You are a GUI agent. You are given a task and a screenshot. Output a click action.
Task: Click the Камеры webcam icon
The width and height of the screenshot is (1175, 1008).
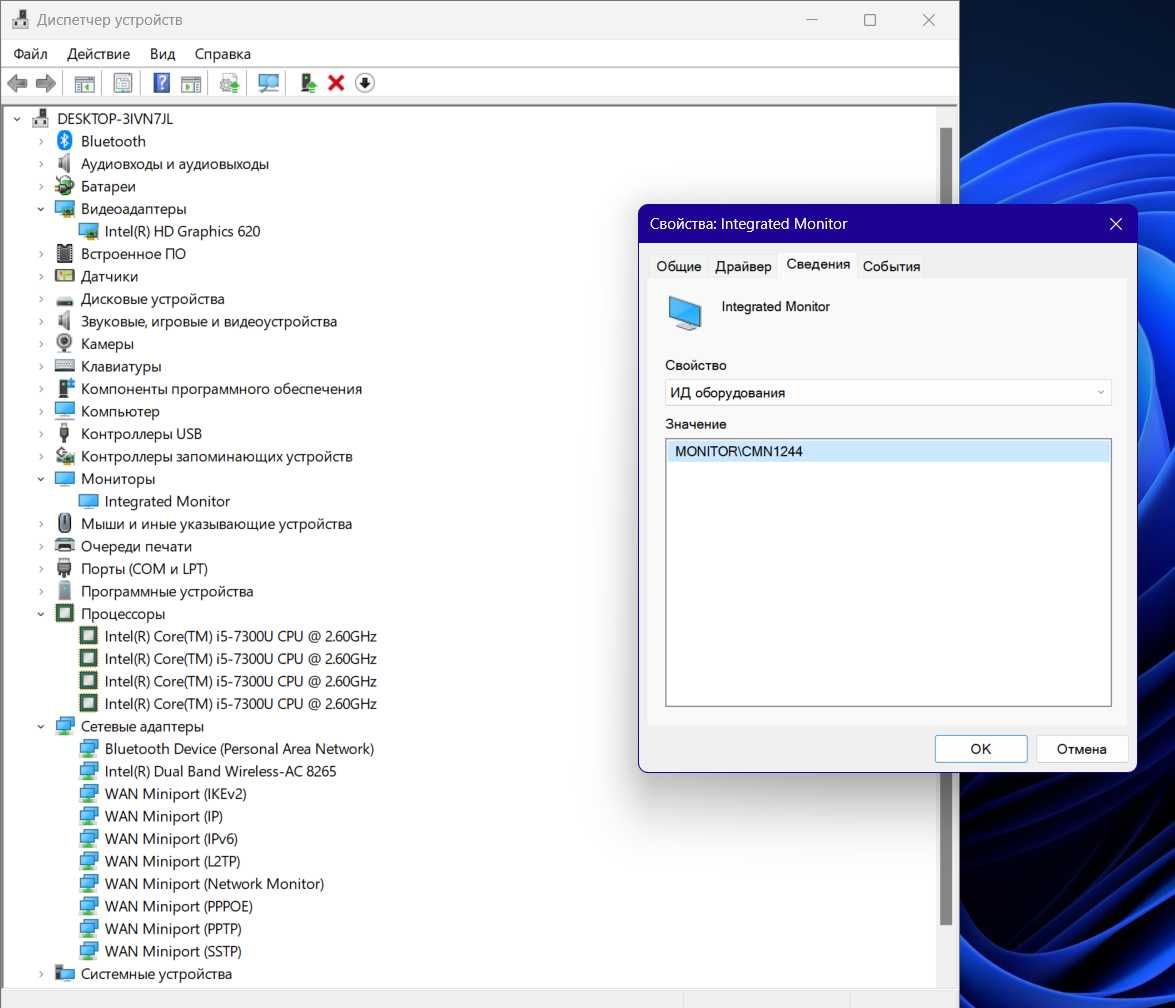(x=65, y=343)
